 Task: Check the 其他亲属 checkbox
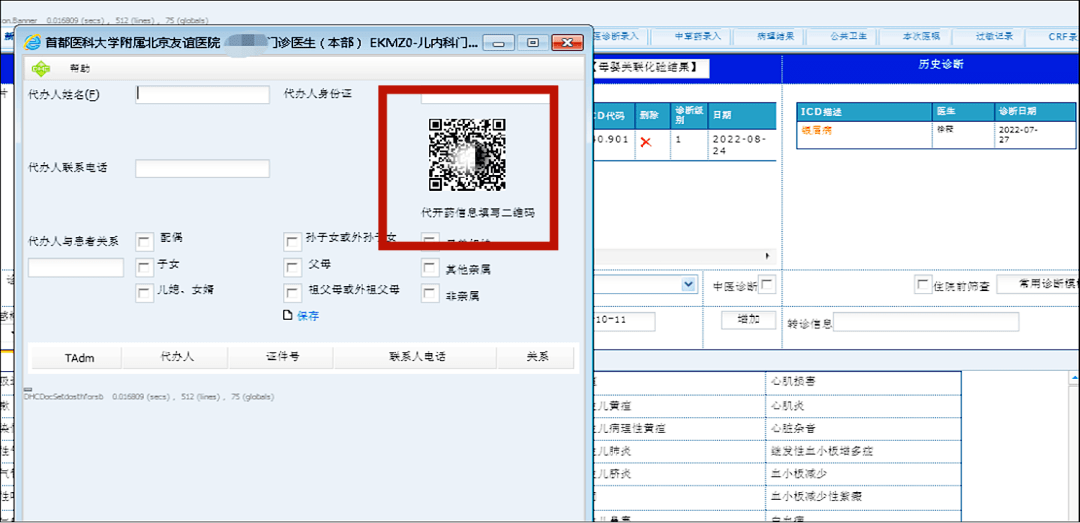[x=430, y=267]
